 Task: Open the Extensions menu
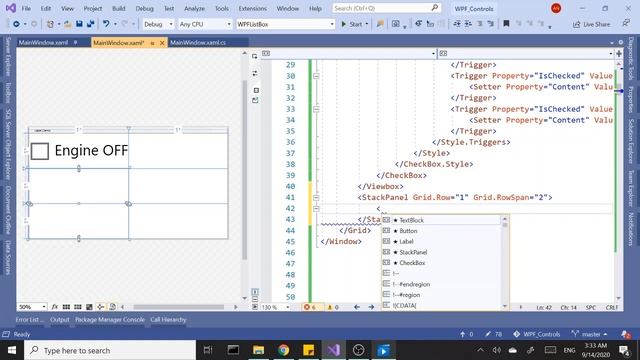click(x=253, y=8)
